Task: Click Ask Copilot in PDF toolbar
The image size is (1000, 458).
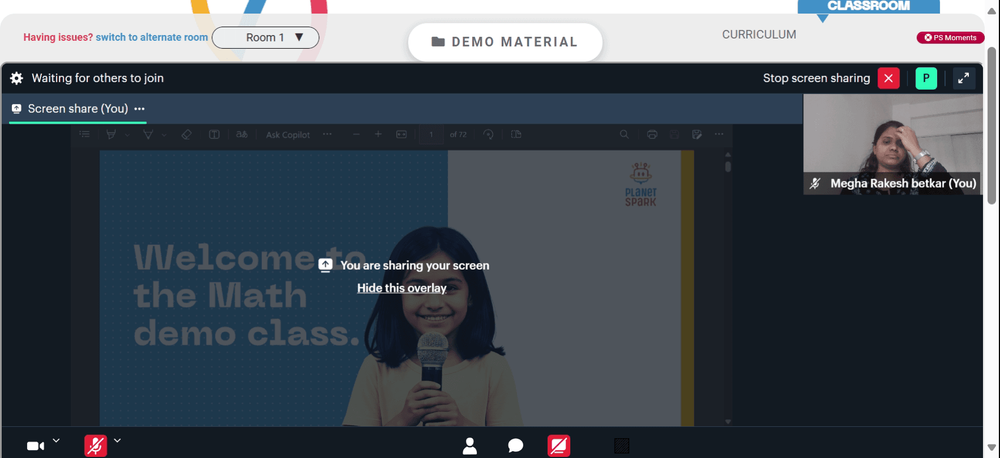Action: (x=288, y=135)
